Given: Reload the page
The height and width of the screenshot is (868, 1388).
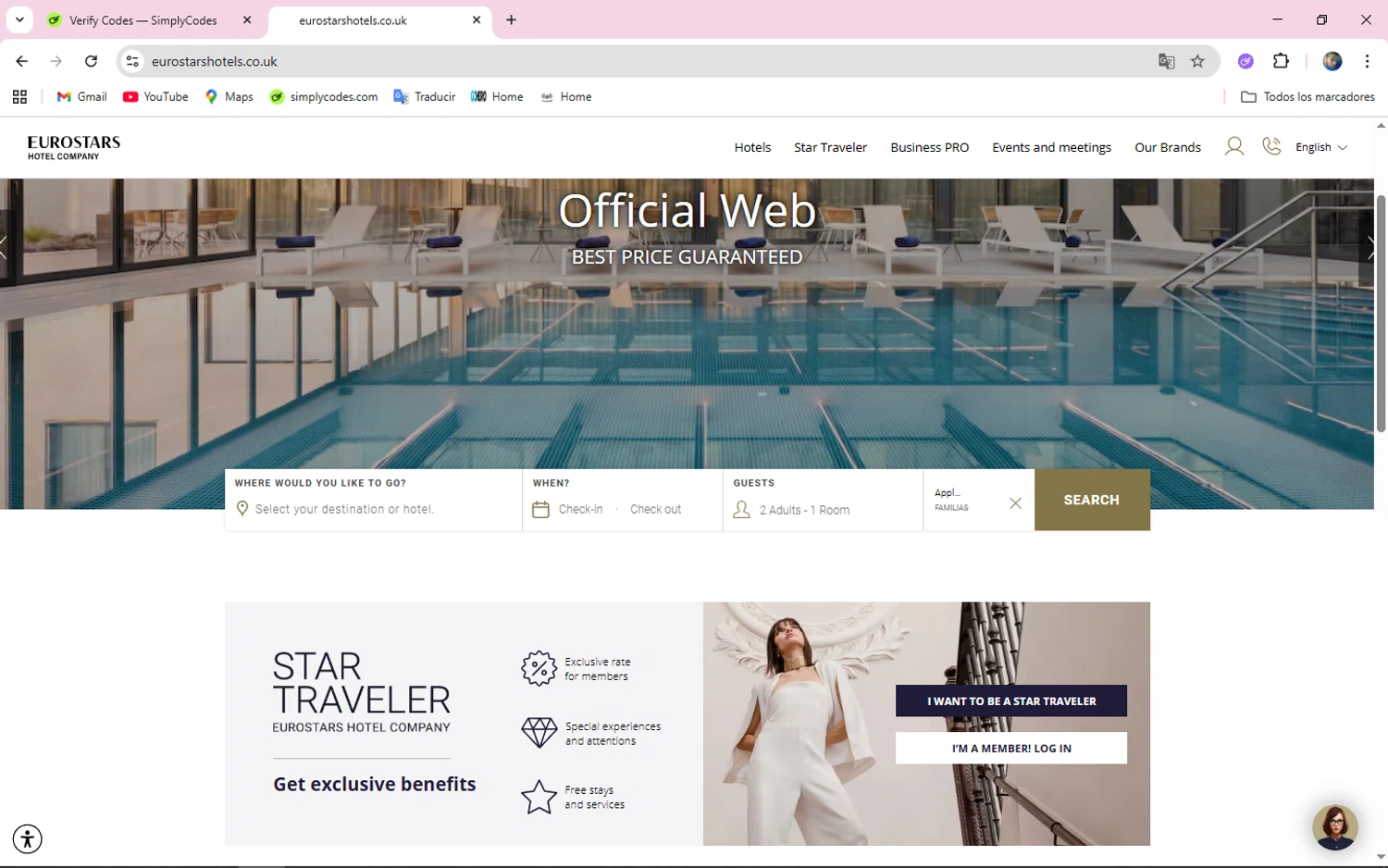Looking at the screenshot, I should (91, 61).
